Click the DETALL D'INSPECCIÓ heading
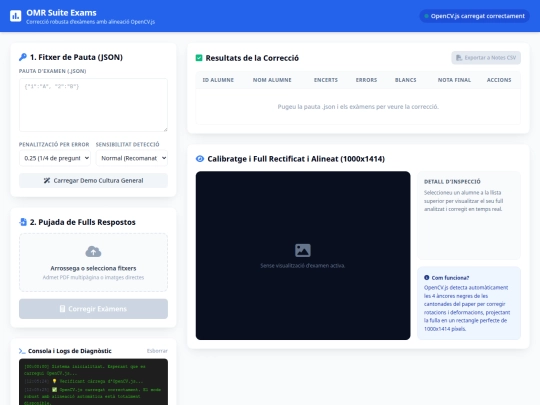This screenshot has height=405, width=540. 452,181
